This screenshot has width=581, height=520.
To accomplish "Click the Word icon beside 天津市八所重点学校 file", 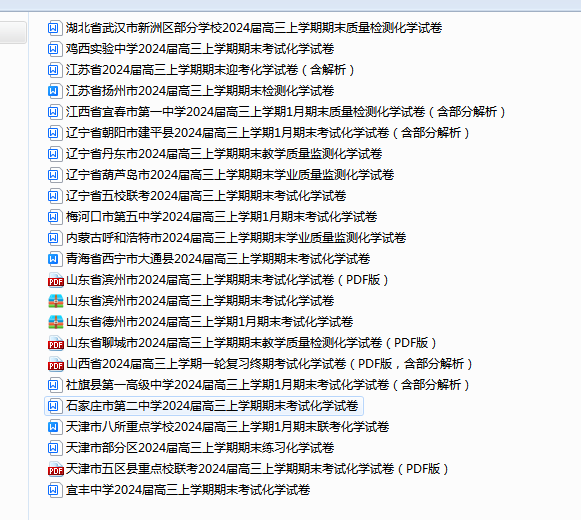I will pyautogui.click(x=54, y=427).
